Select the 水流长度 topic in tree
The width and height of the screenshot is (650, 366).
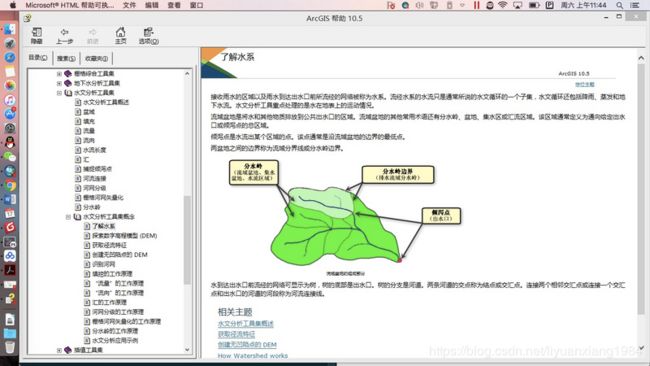(95, 150)
